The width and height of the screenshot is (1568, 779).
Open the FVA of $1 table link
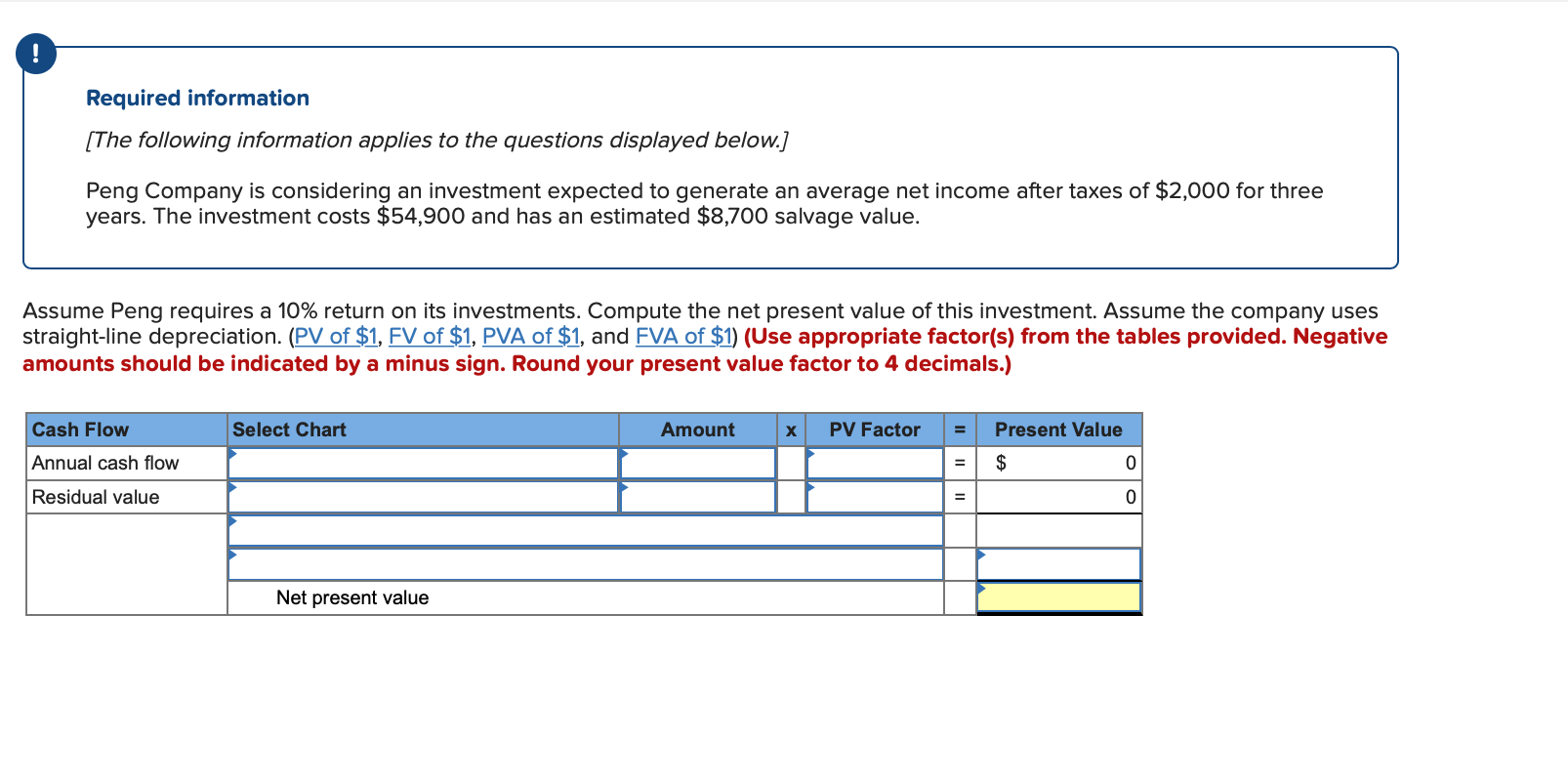click(x=683, y=337)
